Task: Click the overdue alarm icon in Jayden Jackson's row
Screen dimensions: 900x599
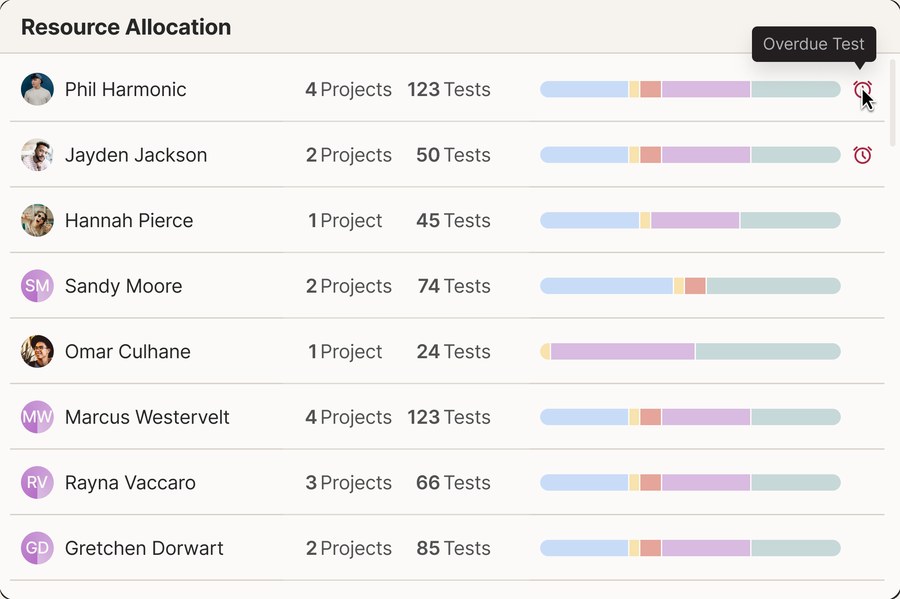Action: pyautogui.click(x=862, y=155)
